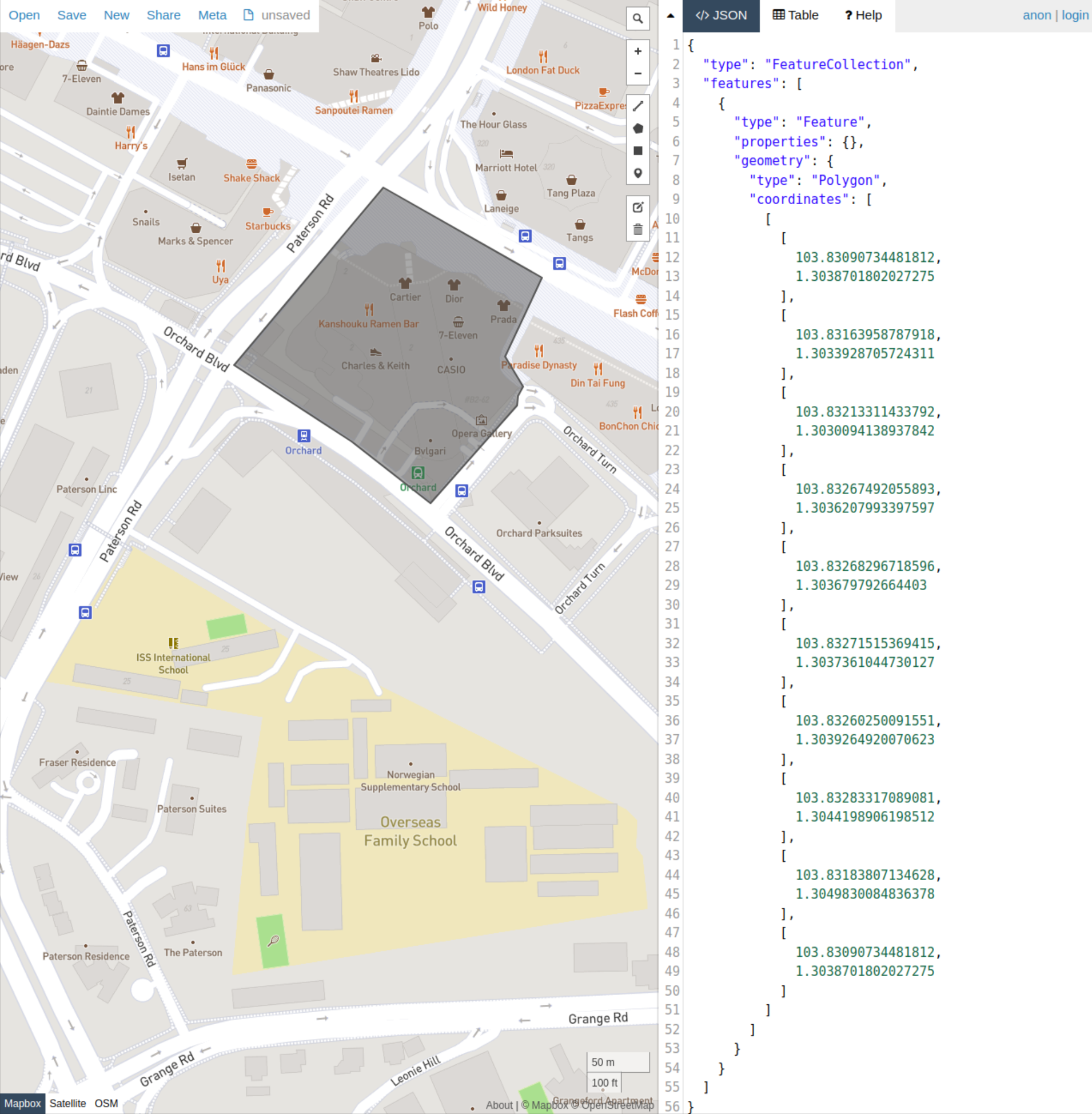
Task: Click the "Polygon" geometry type value
Action: click(846, 180)
